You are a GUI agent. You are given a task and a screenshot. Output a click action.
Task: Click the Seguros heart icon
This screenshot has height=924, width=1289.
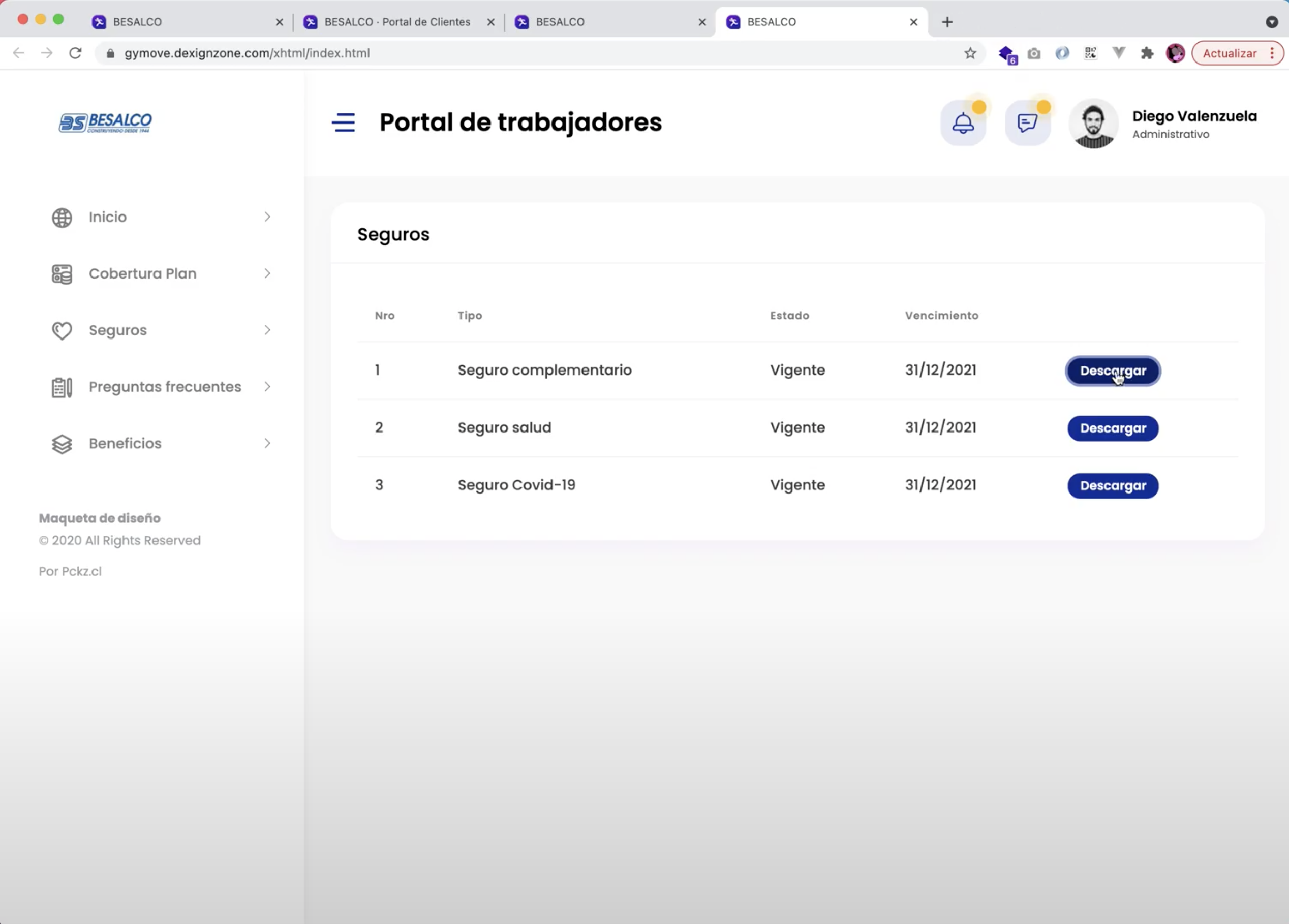pos(62,331)
